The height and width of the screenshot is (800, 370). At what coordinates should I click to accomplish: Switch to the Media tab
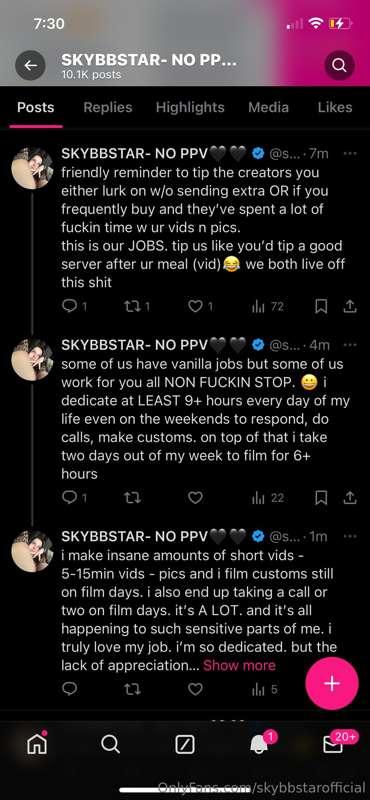268,107
